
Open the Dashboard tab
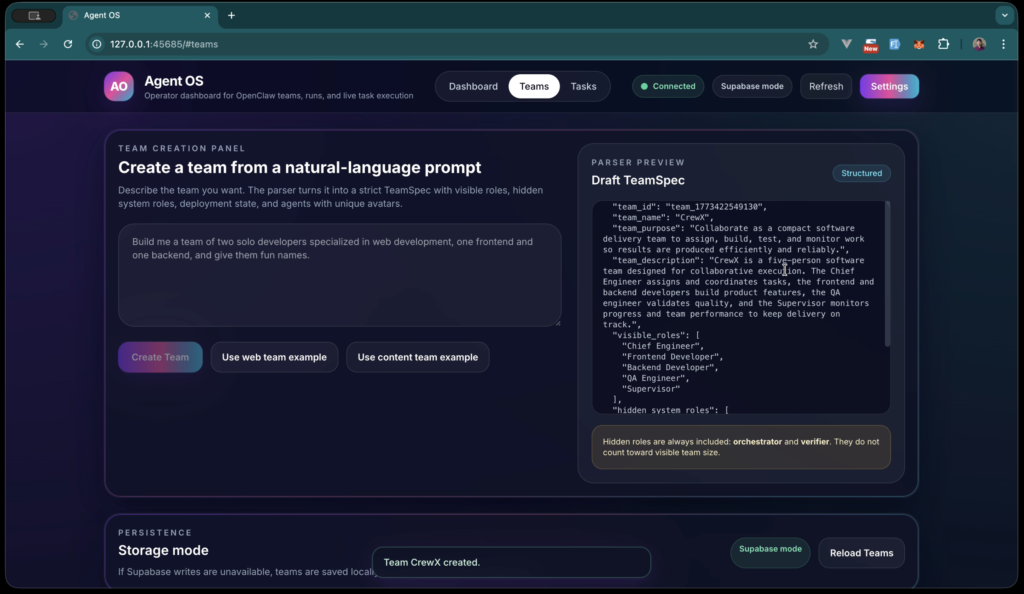[x=473, y=86]
